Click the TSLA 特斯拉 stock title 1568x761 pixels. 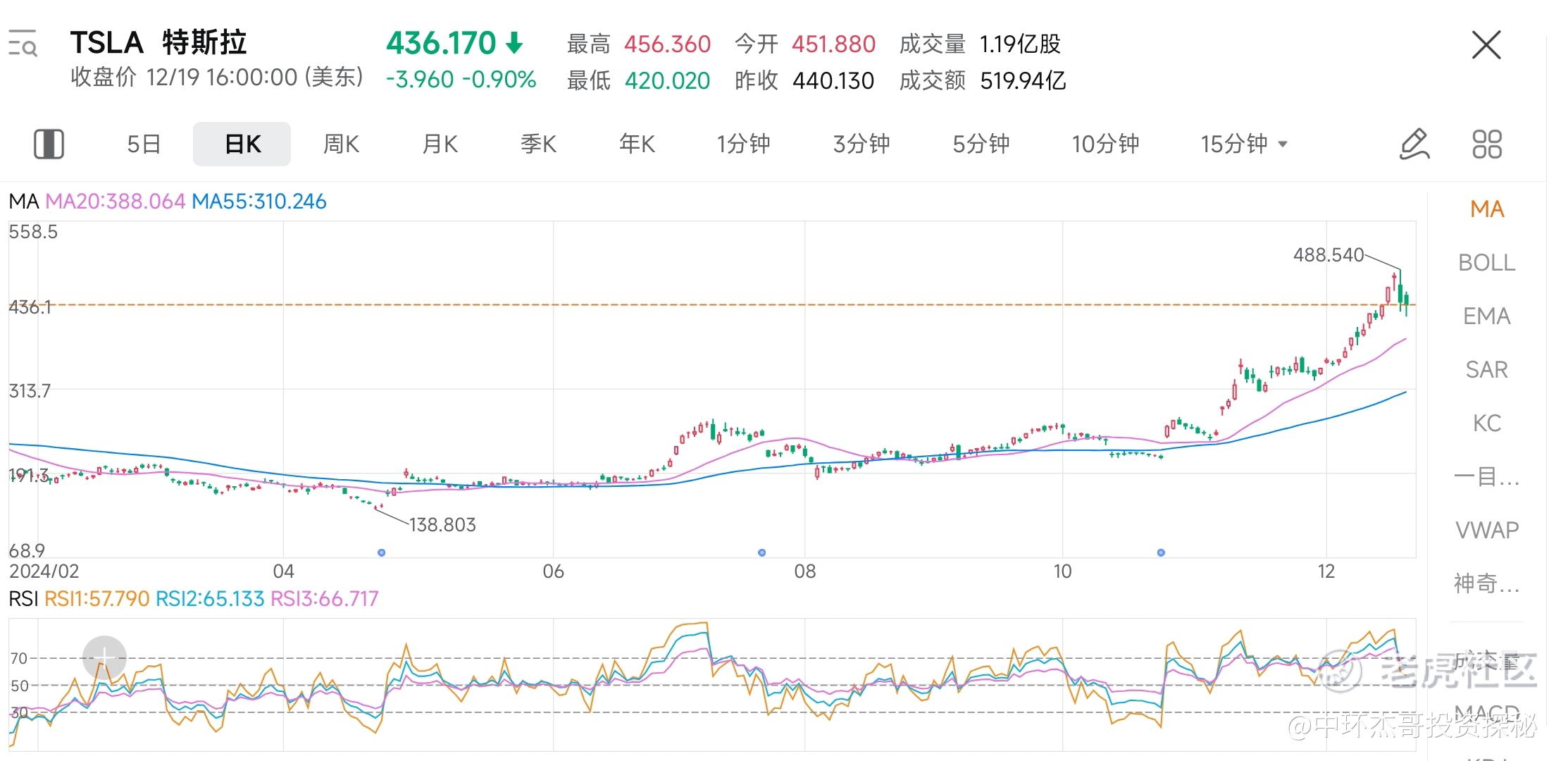[158, 43]
